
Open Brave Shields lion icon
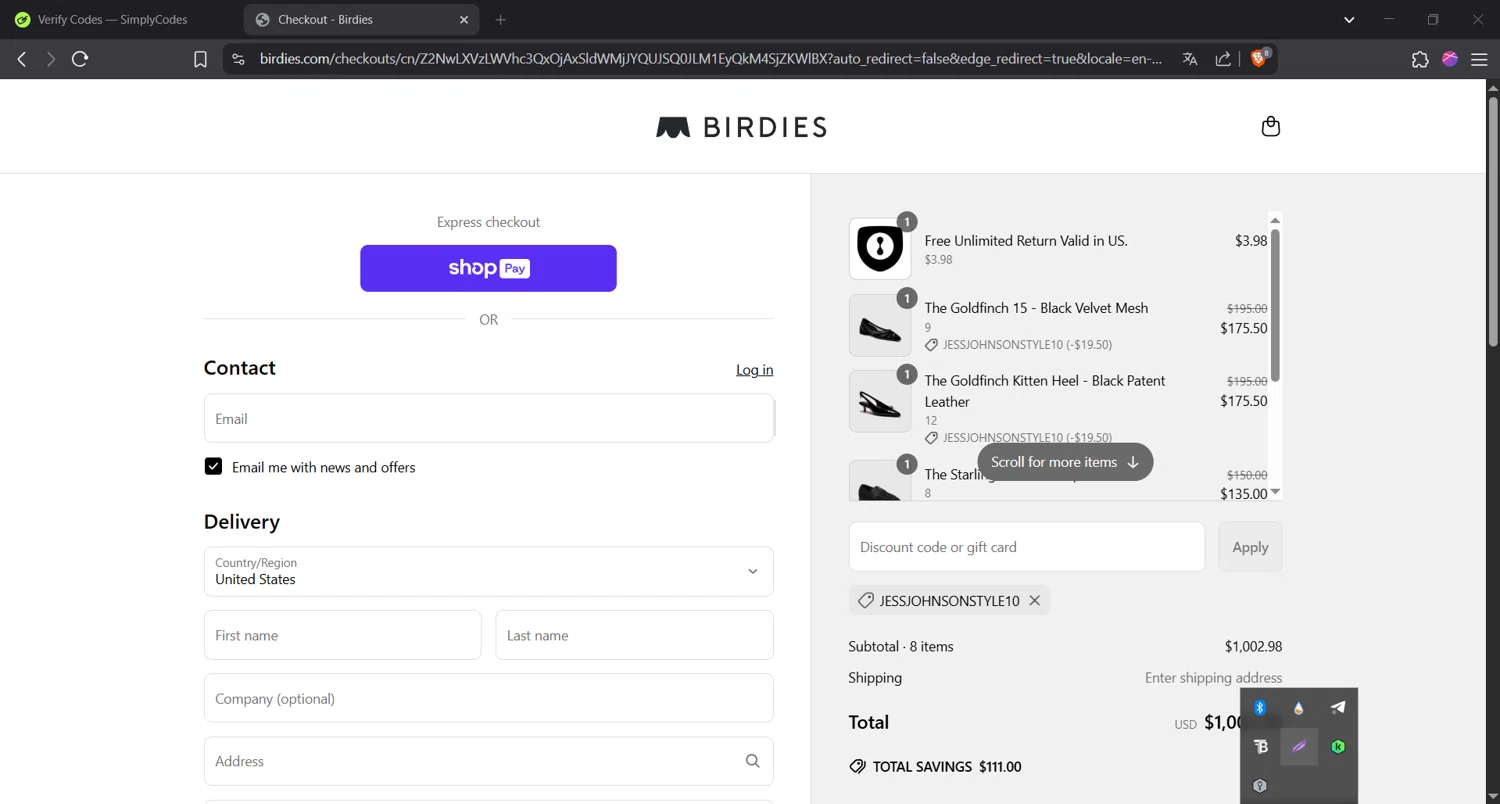pos(1260,58)
